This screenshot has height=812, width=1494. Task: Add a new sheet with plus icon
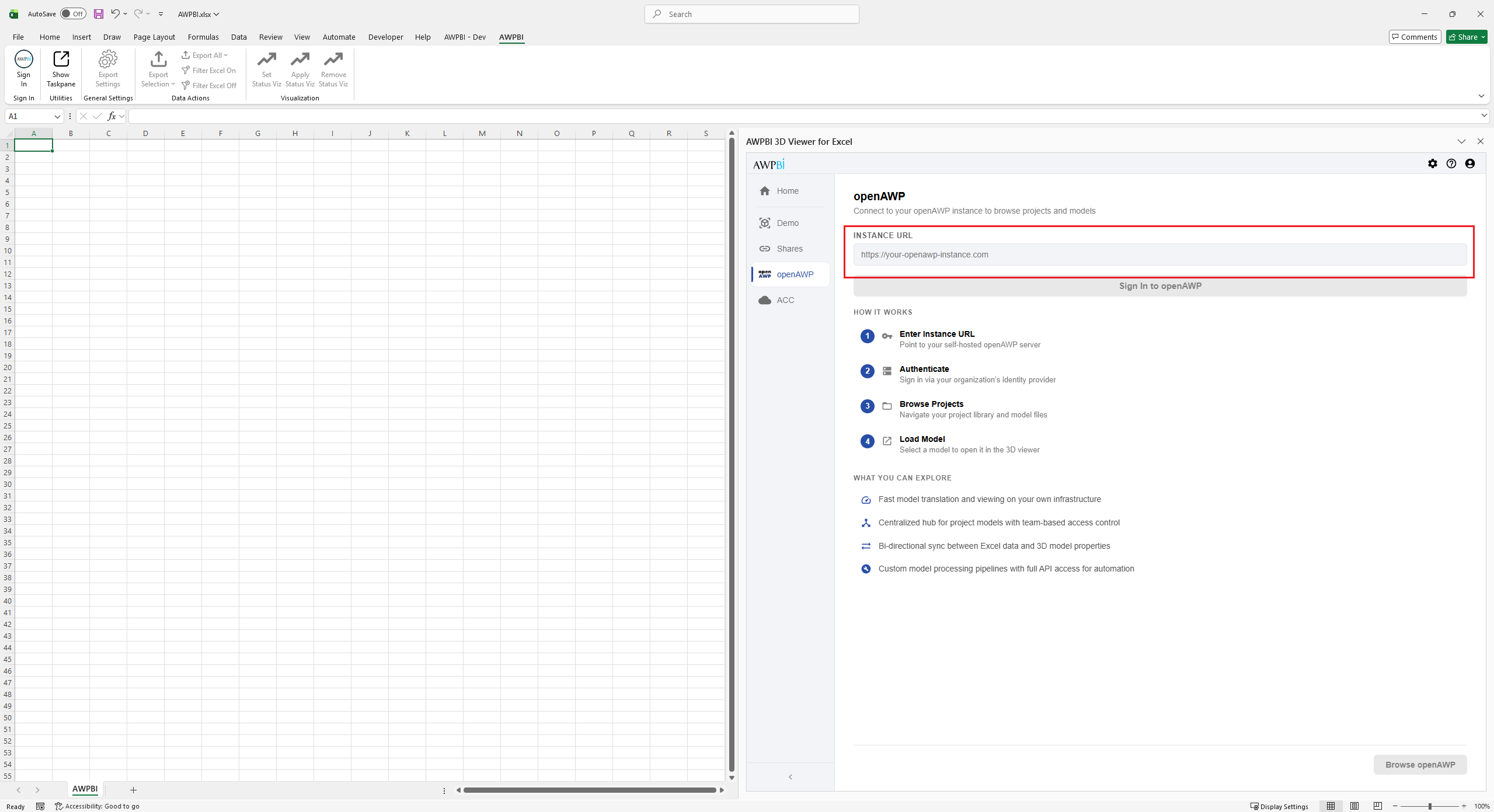[x=133, y=790]
